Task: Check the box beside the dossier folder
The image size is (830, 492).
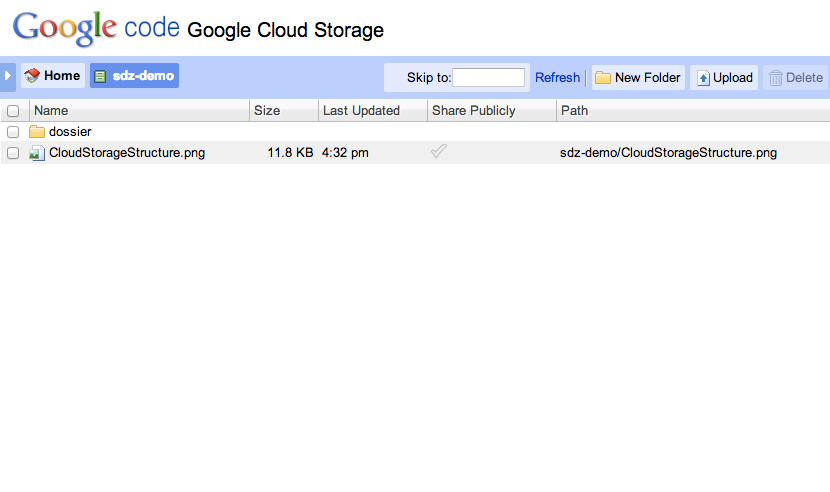Action: 13,132
